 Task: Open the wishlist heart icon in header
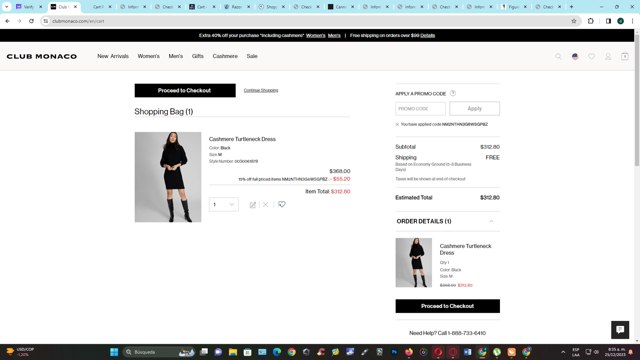pos(591,56)
